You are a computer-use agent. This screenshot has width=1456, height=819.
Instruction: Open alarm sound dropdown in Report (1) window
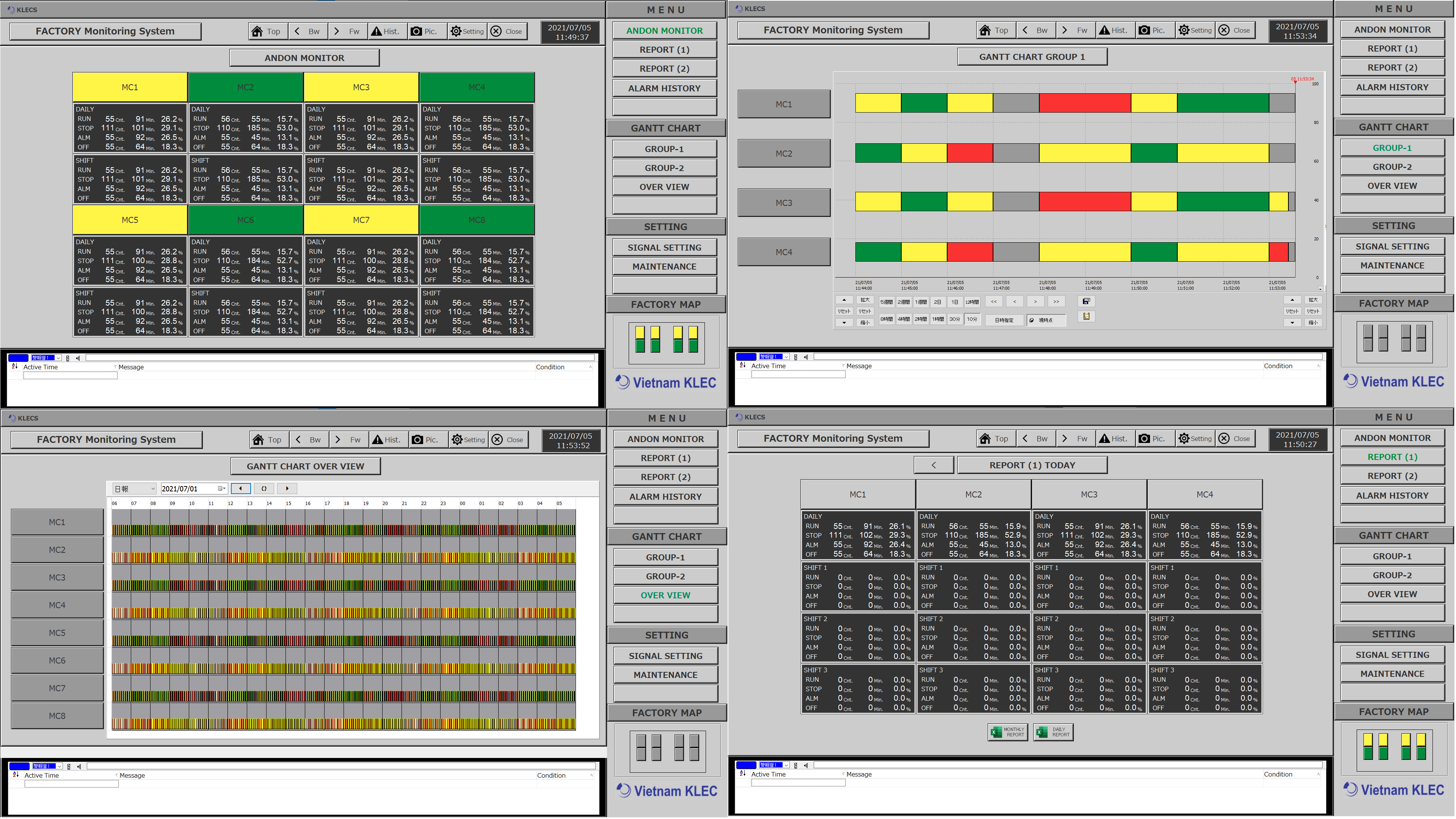tap(774, 766)
